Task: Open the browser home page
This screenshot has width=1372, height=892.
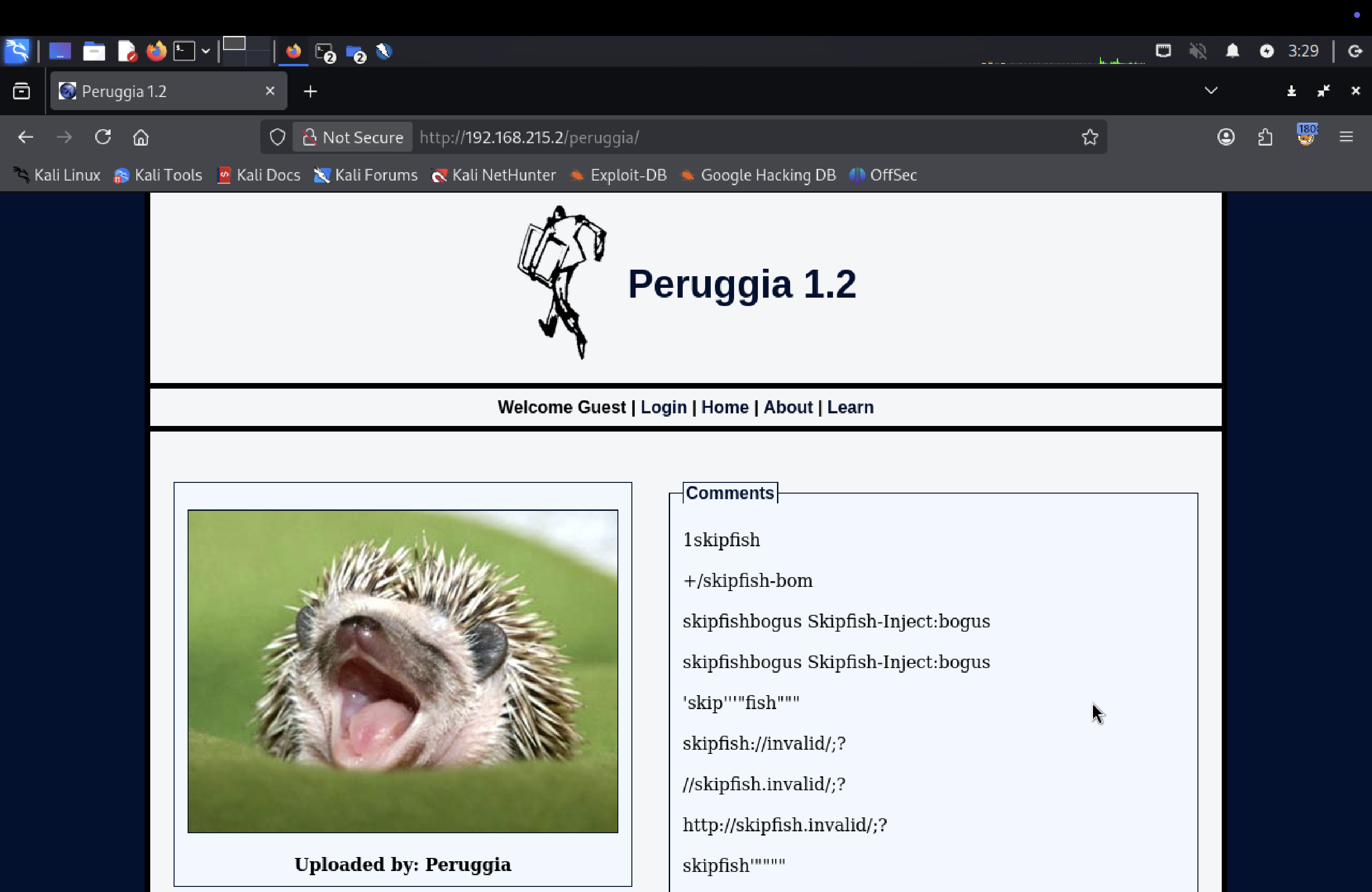Action: (140, 137)
